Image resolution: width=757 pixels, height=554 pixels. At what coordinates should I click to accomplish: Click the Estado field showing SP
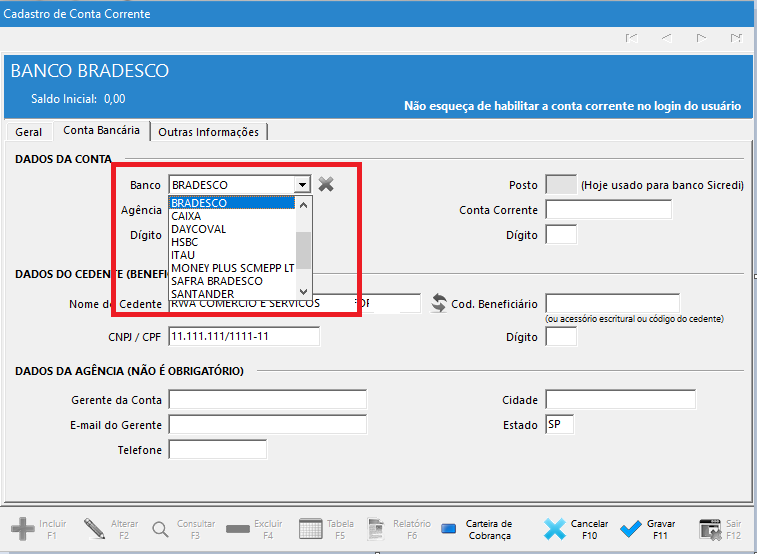pyautogui.click(x=560, y=425)
